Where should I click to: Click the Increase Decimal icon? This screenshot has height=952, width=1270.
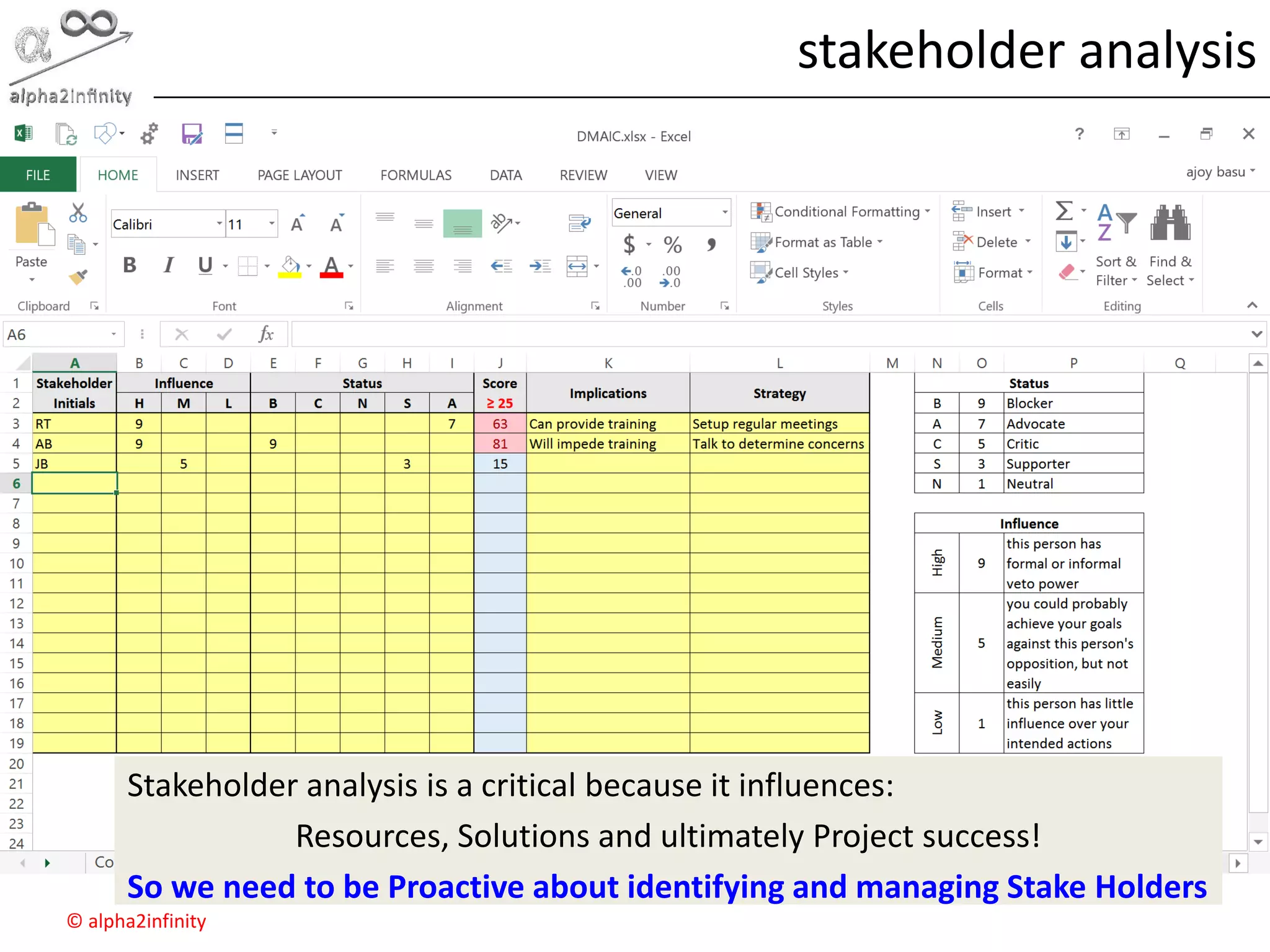point(632,276)
